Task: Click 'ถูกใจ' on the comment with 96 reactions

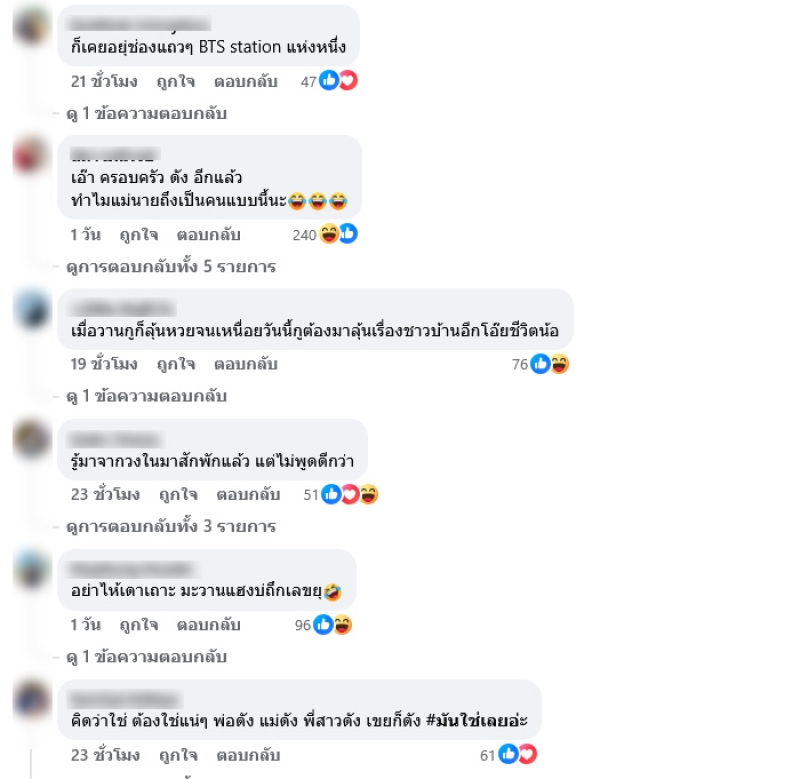Action: 139,625
